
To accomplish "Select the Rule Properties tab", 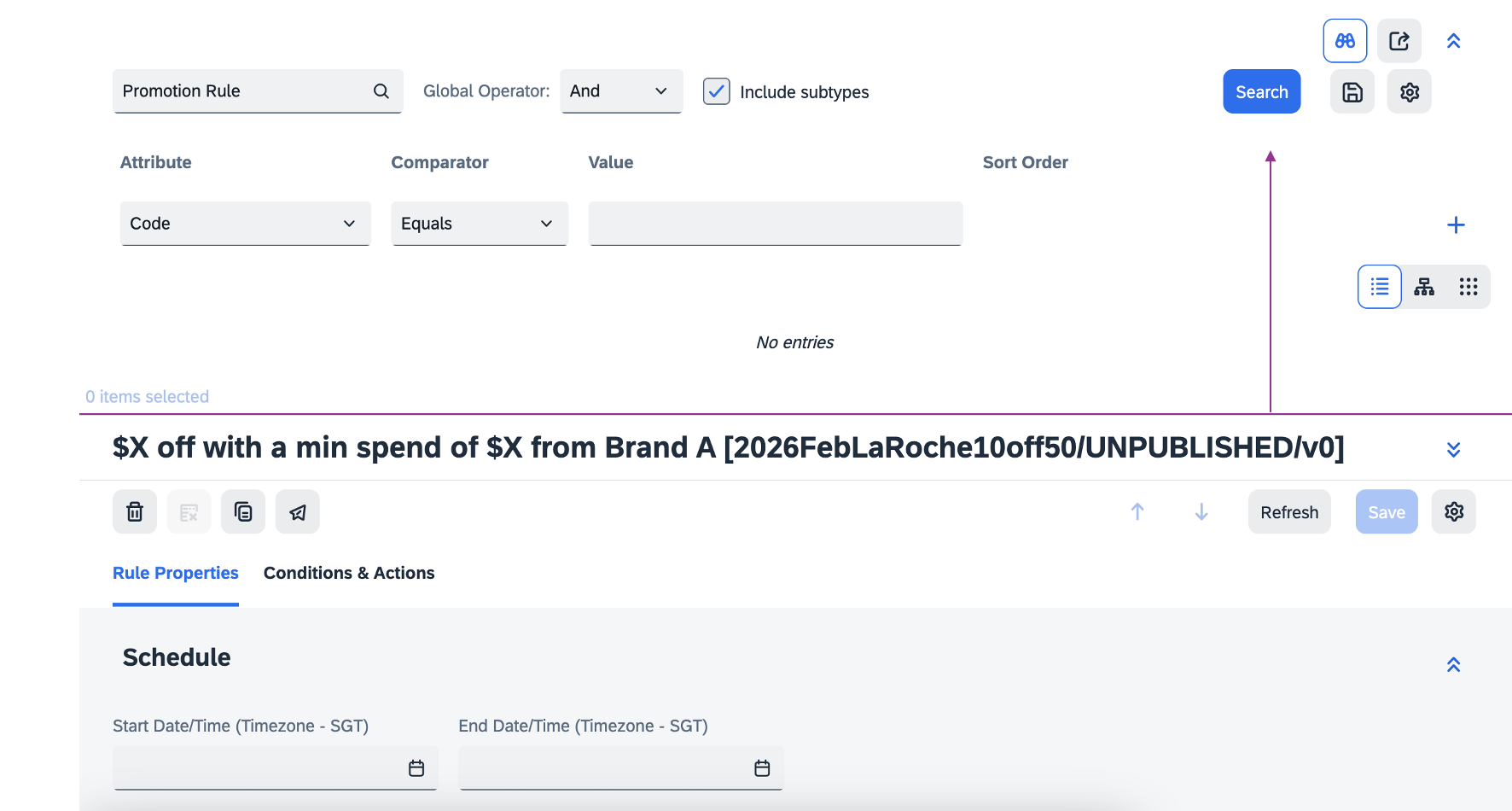I will 176,573.
